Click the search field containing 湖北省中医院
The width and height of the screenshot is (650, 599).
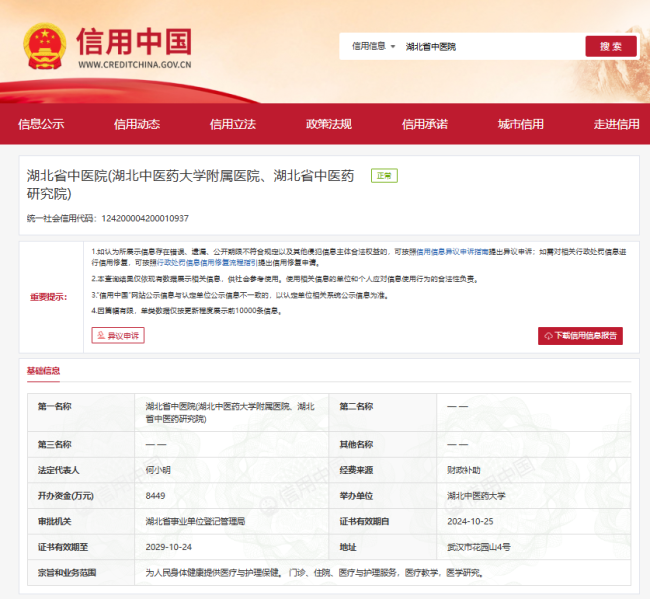tap(490, 46)
